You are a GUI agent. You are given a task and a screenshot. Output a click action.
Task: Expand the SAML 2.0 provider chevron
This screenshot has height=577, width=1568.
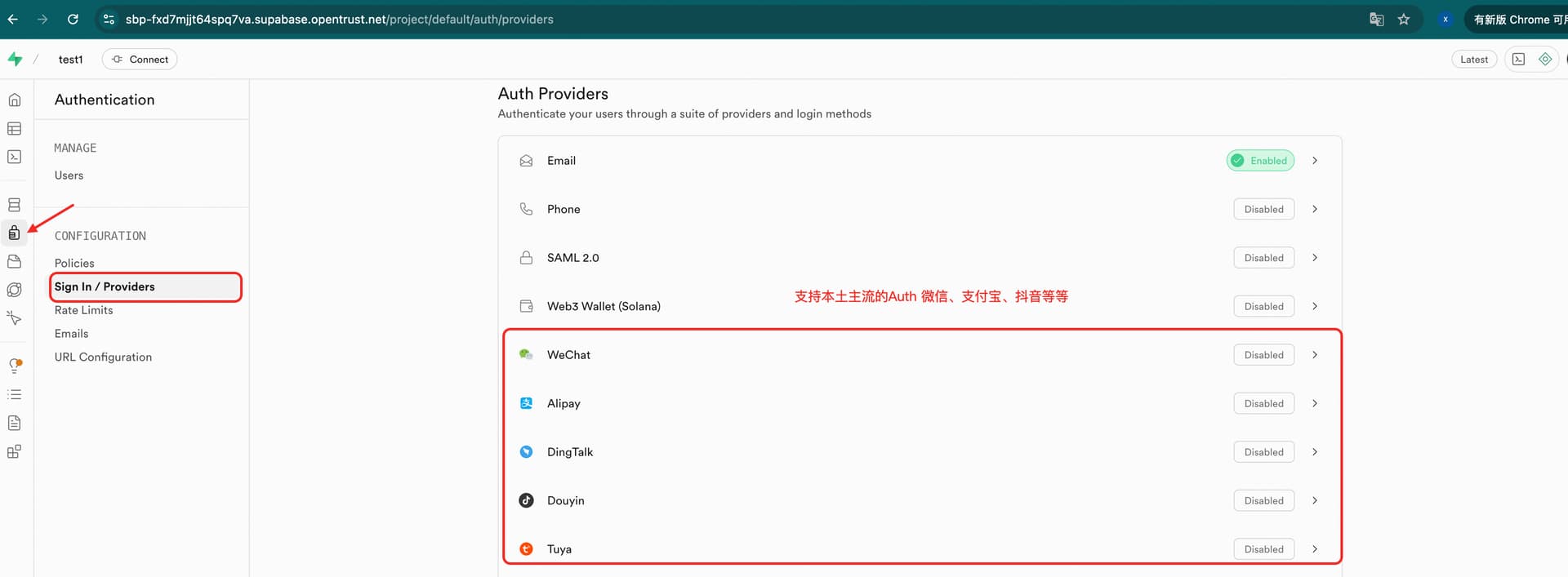[x=1314, y=258]
